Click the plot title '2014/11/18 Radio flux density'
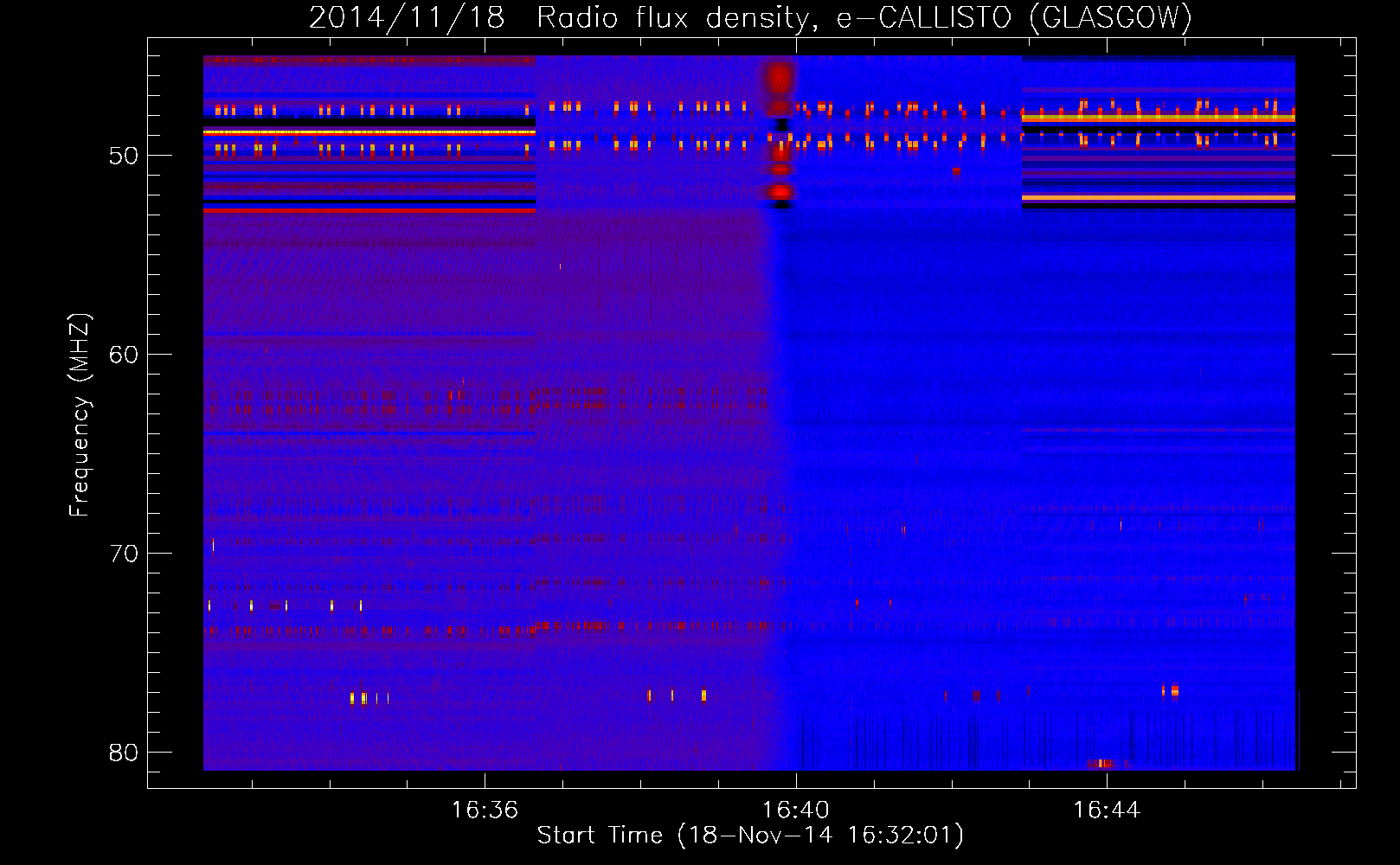Image resolution: width=1400 pixels, height=865 pixels. [750, 18]
